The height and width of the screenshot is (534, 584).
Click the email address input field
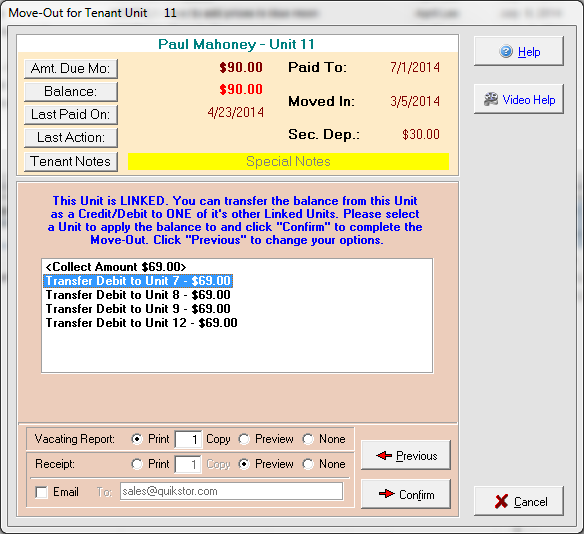[231, 491]
